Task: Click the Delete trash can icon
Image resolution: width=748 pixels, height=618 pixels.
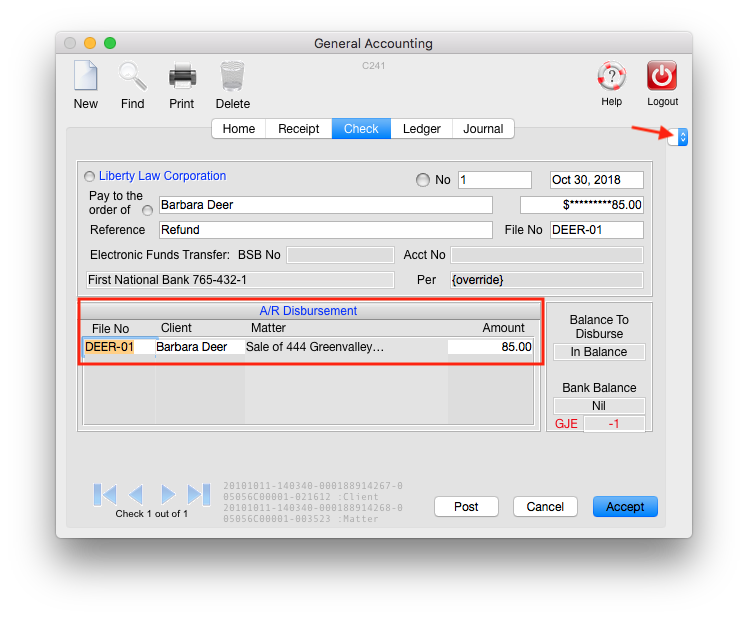Action: [232, 77]
